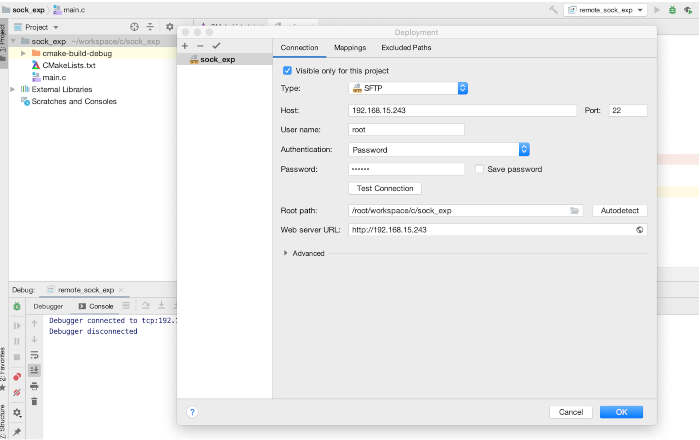This screenshot has height=440, width=700.
Task: Expand the Advanced section
Action: point(285,253)
